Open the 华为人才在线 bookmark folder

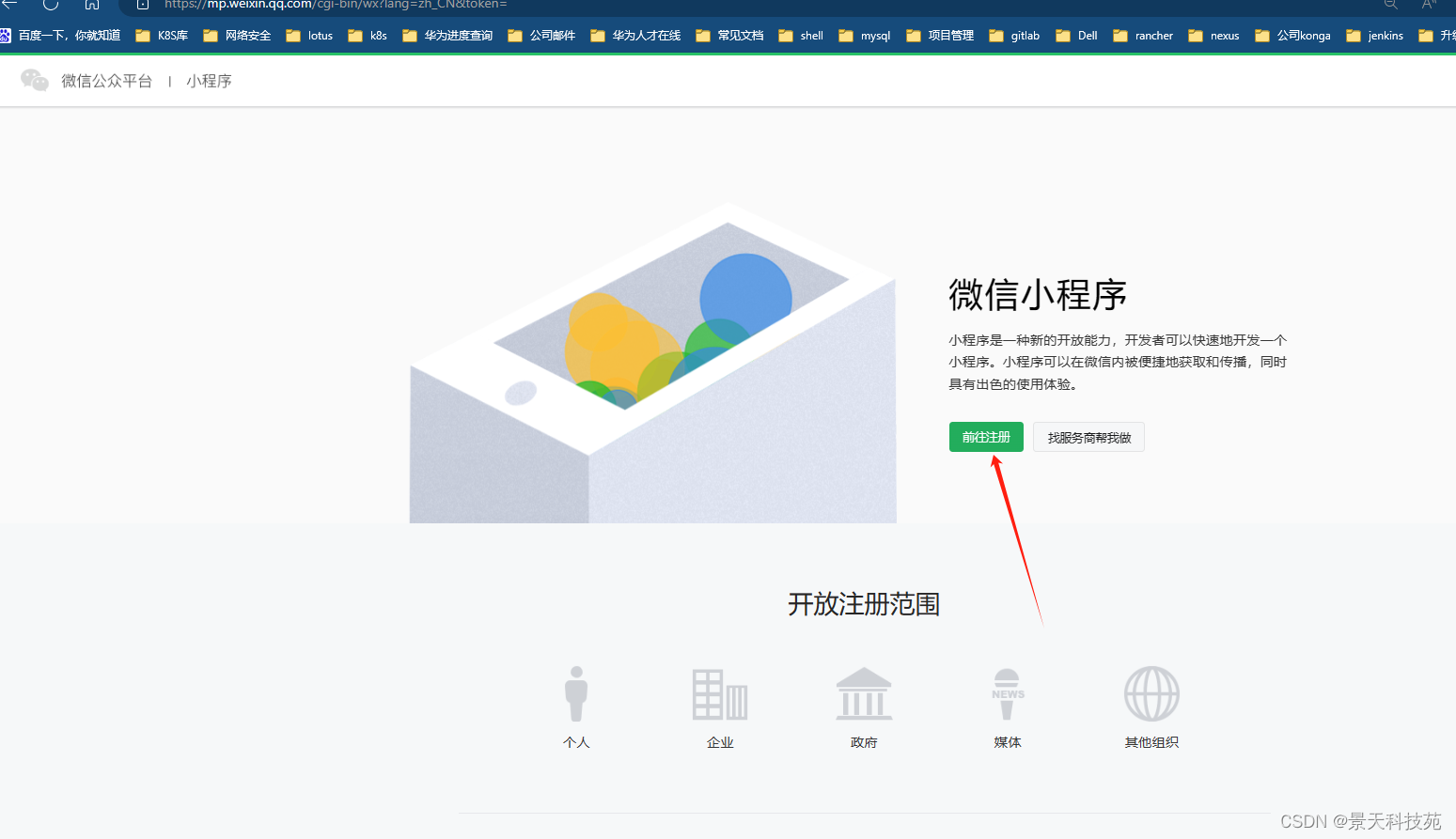pyautogui.click(x=635, y=36)
